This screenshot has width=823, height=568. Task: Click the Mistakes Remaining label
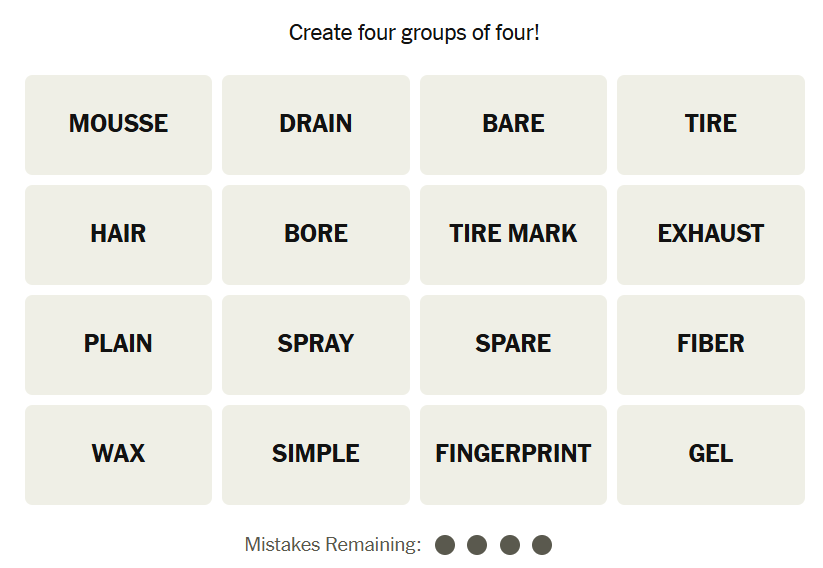[333, 545]
